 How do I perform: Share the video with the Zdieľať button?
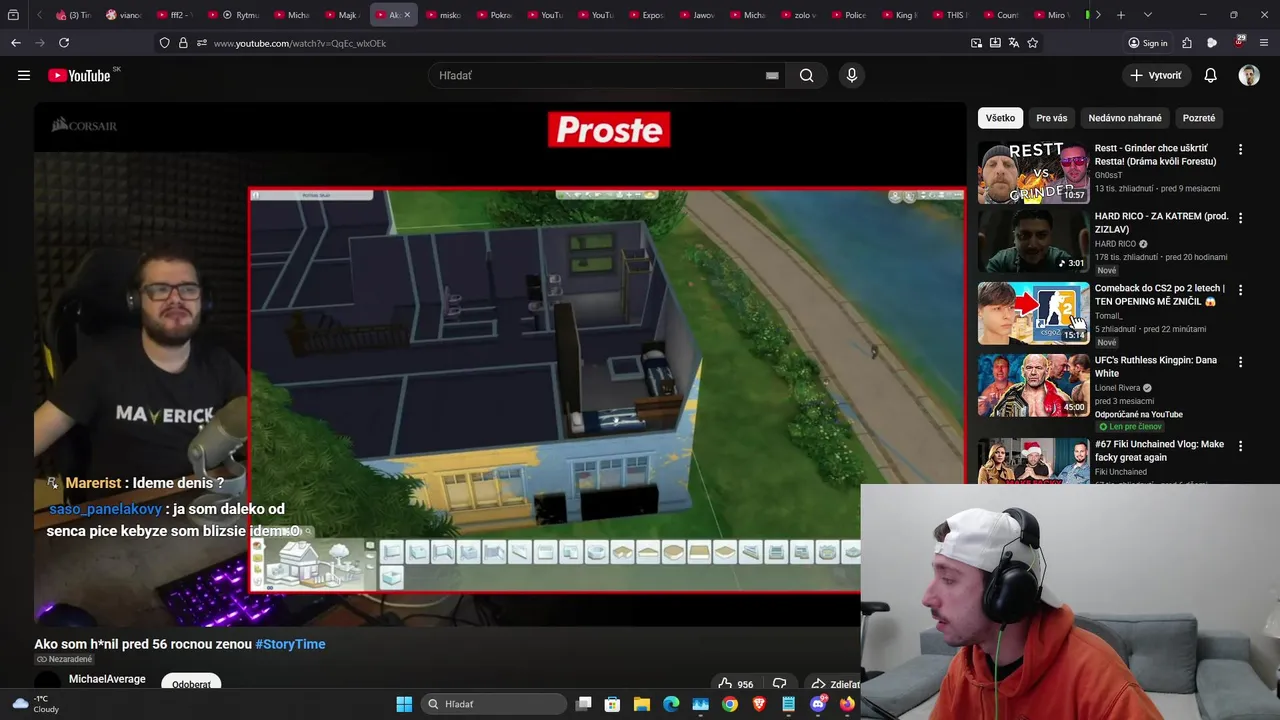click(x=834, y=684)
